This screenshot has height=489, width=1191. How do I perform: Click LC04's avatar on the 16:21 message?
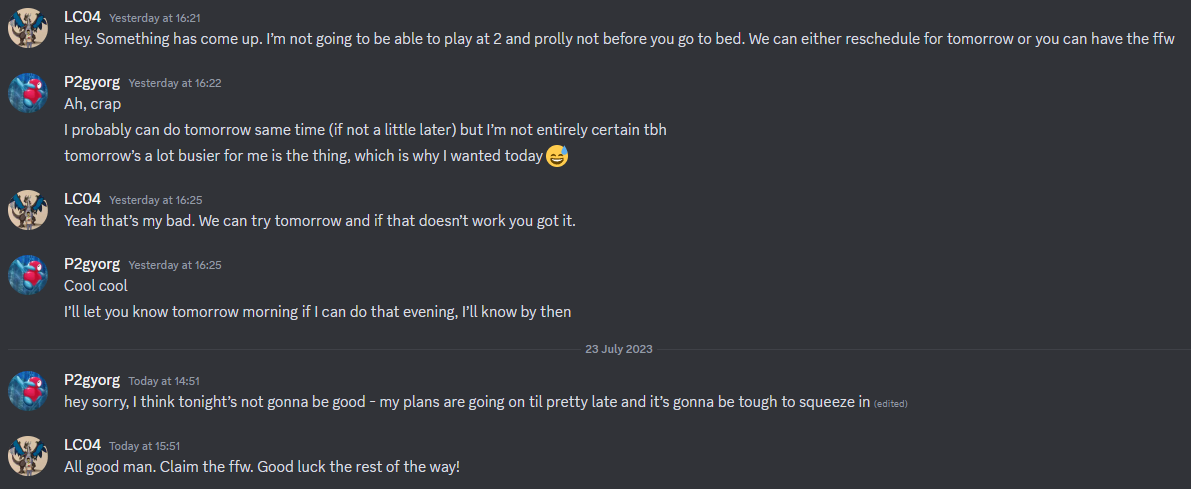tap(28, 28)
